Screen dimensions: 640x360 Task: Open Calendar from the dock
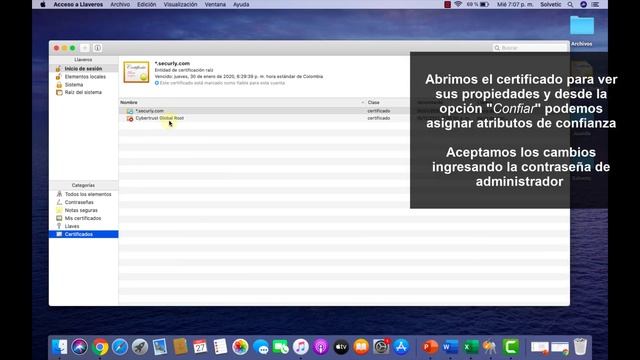point(200,347)
